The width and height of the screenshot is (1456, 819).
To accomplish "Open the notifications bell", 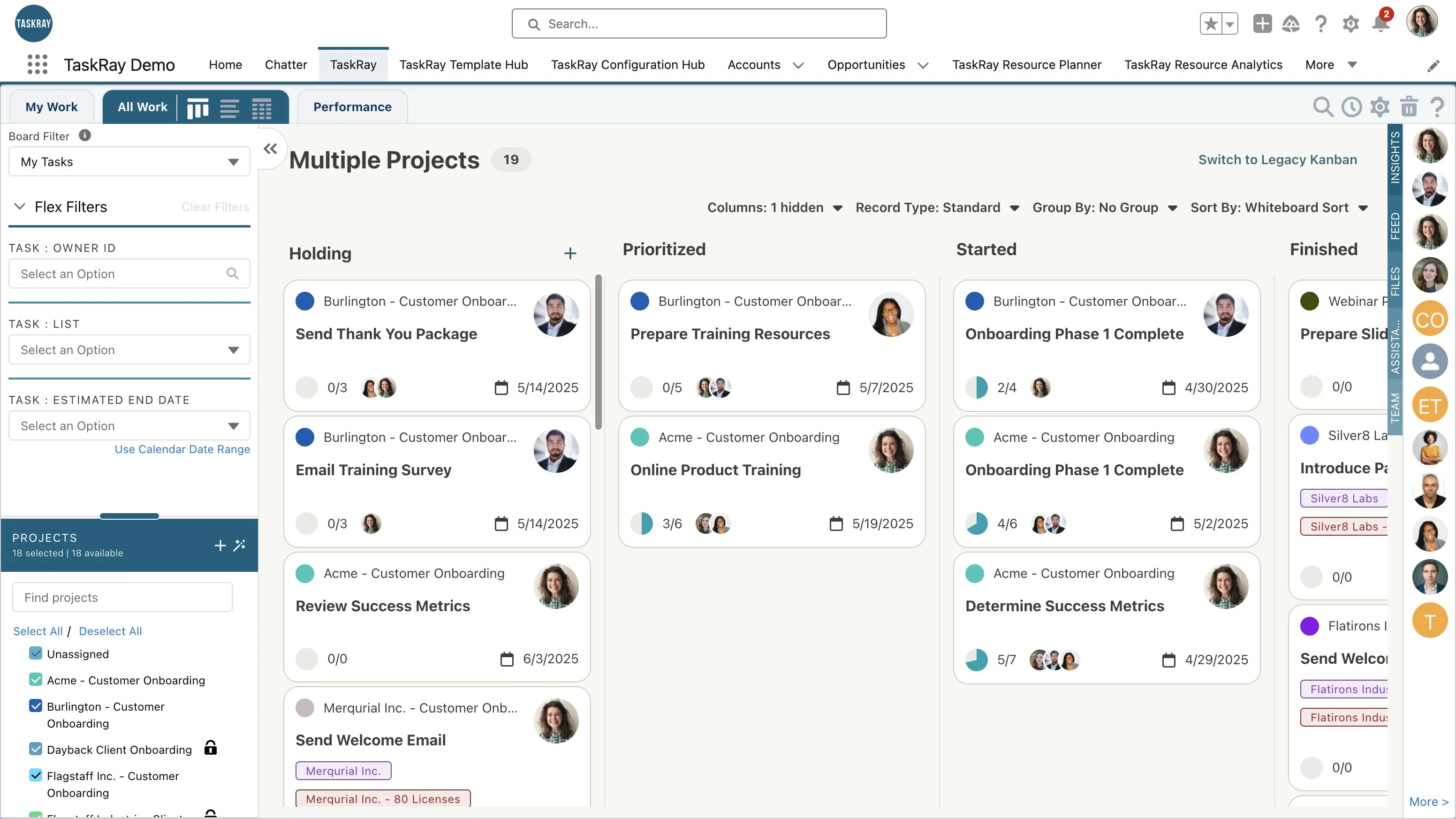I will (x=1380, y=24).
